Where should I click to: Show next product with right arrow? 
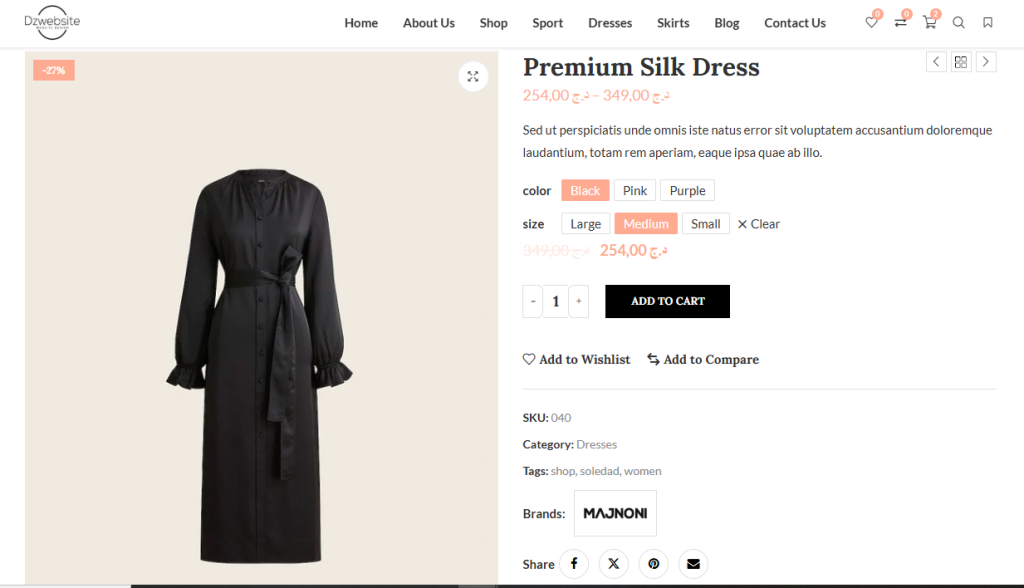986,61
